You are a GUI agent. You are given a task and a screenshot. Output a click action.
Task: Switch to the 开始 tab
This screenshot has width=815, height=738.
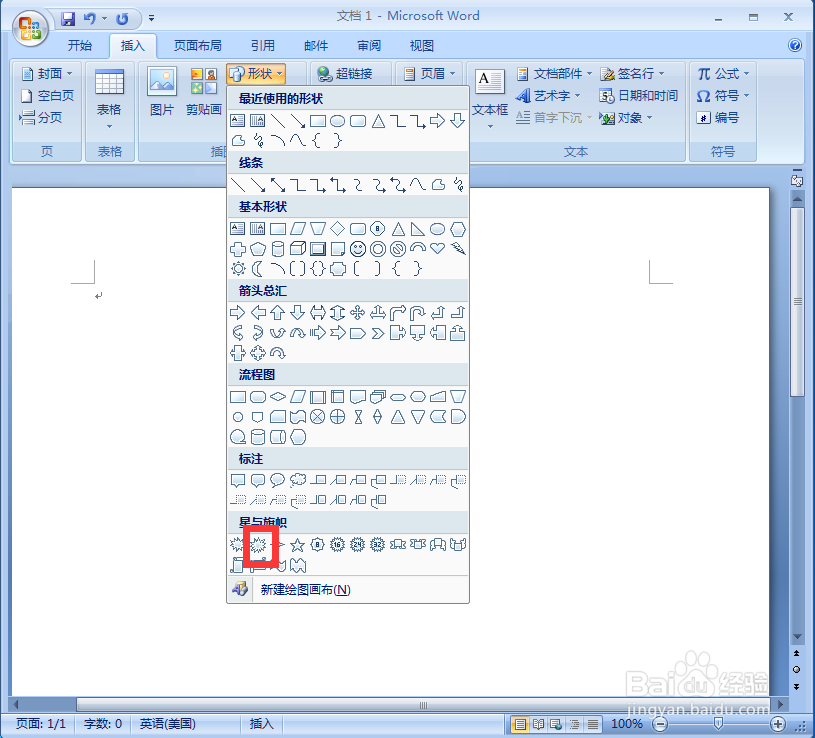point(80,46)
